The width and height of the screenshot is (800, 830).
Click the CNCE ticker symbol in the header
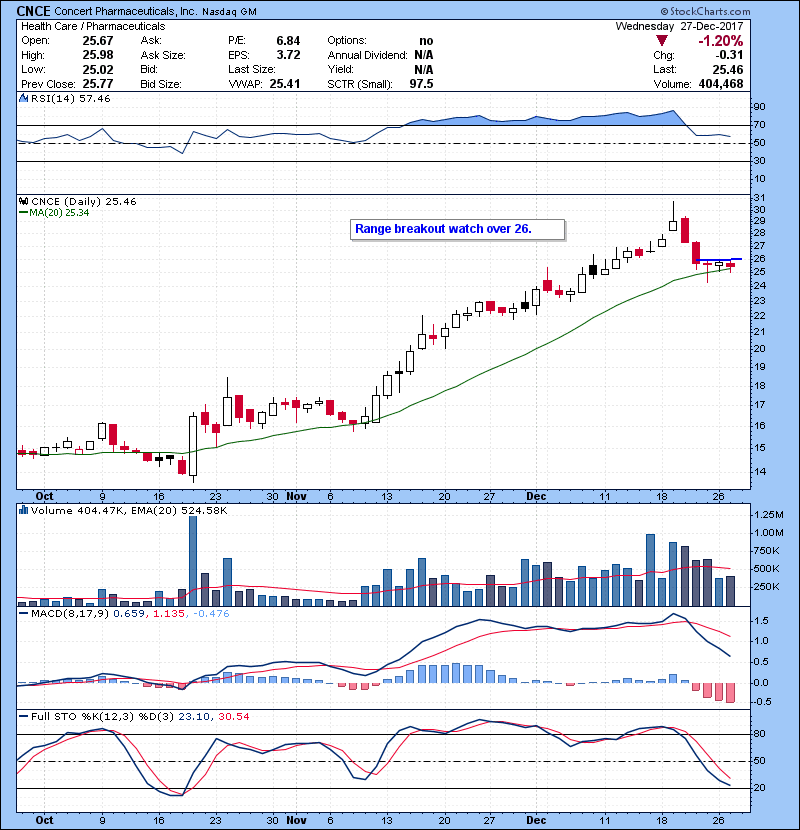34,11
